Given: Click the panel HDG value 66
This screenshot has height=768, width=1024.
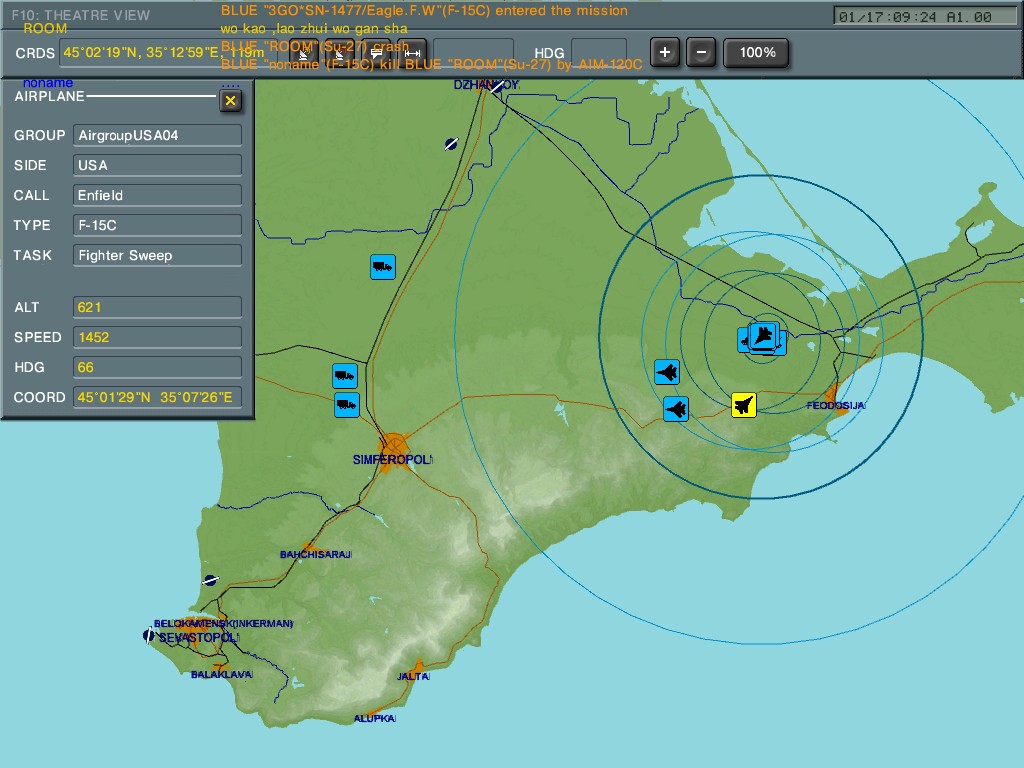Looking at the screenshot, I should pyautogui.click(x=157, y=368).
